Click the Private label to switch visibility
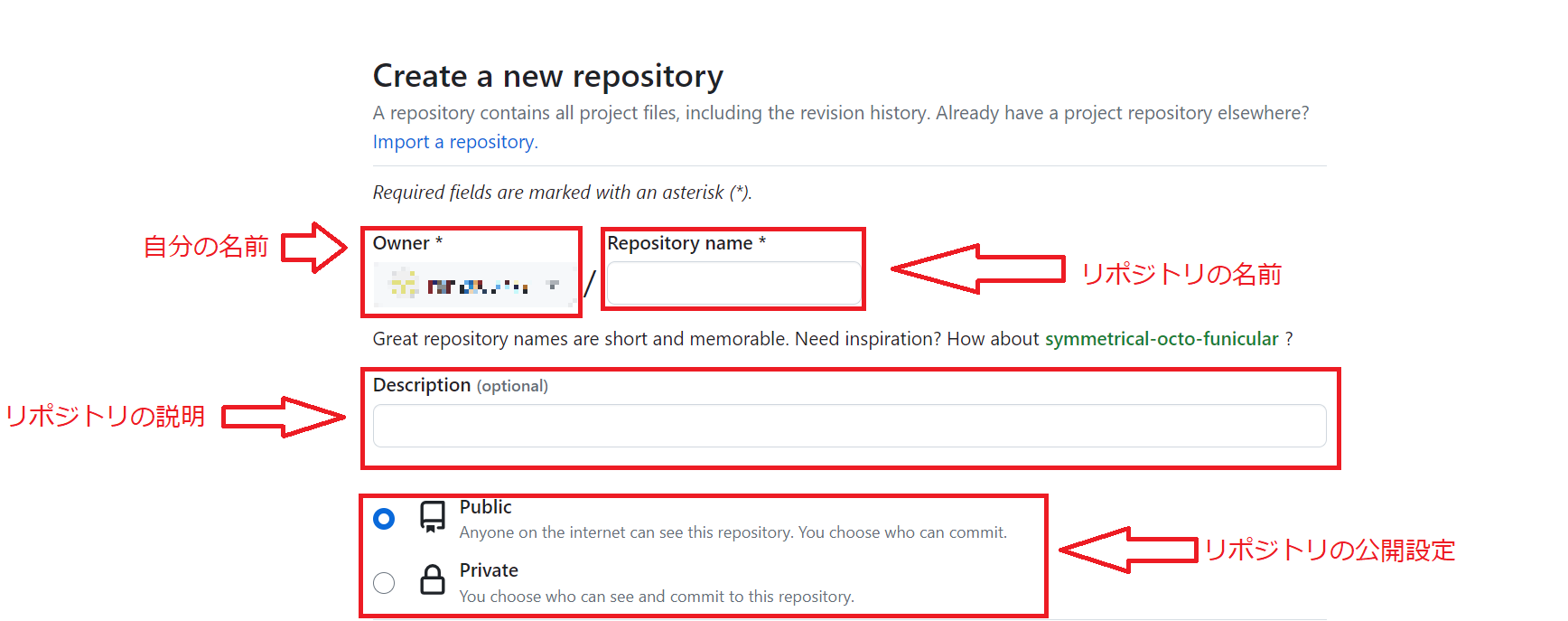 pos(488,570)
